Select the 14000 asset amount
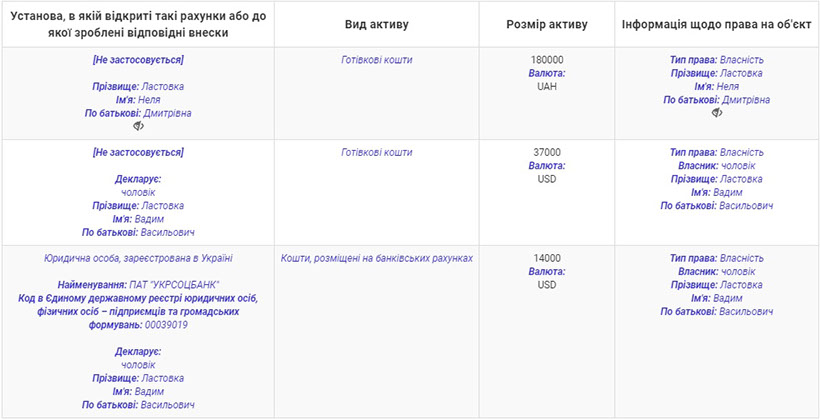820x420 pixels. 546,258
